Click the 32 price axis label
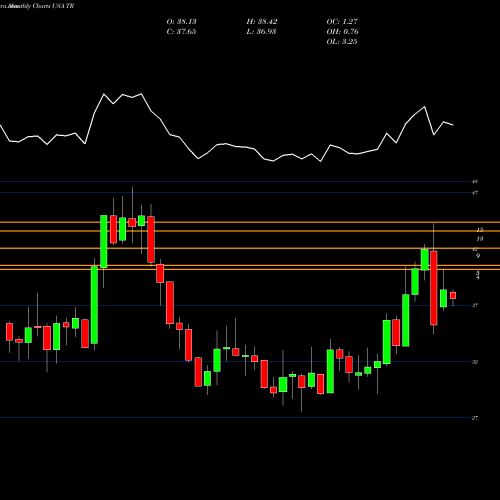Viewport: 500px width, 500px height. click(475, 362)
